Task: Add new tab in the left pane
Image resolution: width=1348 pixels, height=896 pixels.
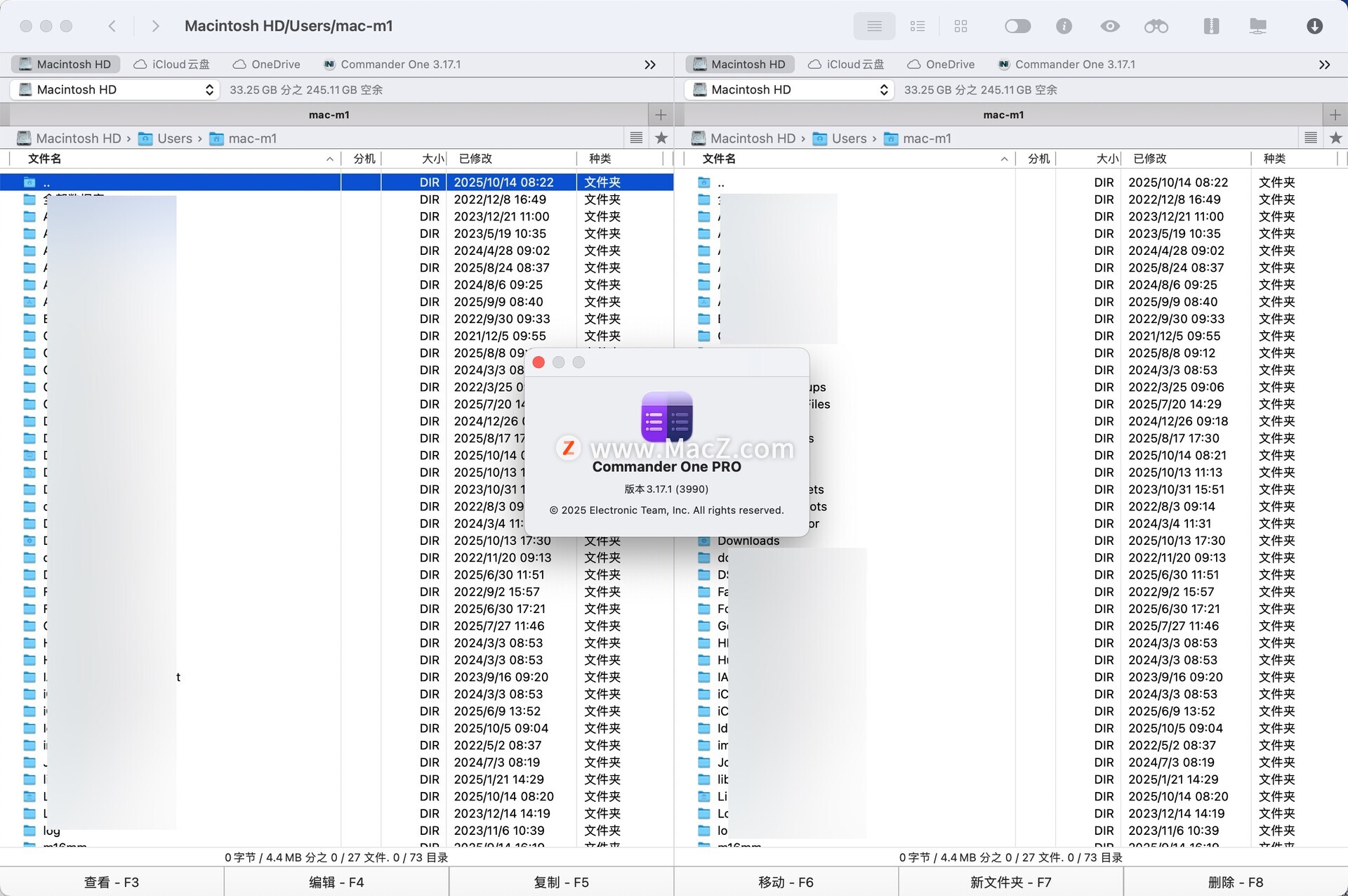Action: [x=661, y=114]
